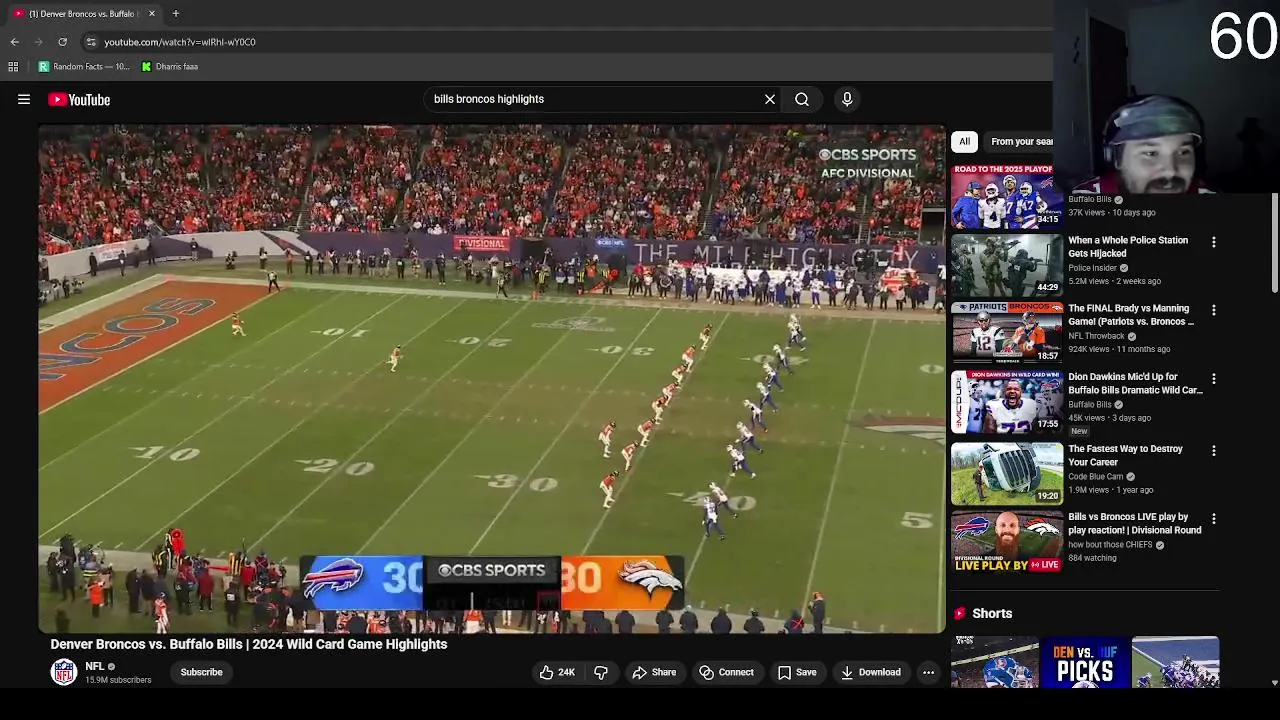Click the Denver Broncos vs. Buffalo Bills video title
This screenshot has width=1280, height=720.
point(249,644)
